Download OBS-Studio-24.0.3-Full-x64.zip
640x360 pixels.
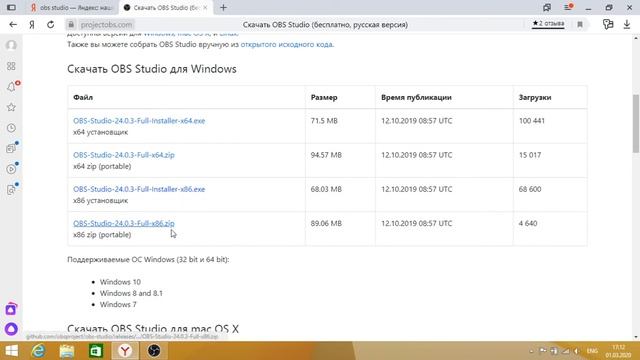click(124, 155)
